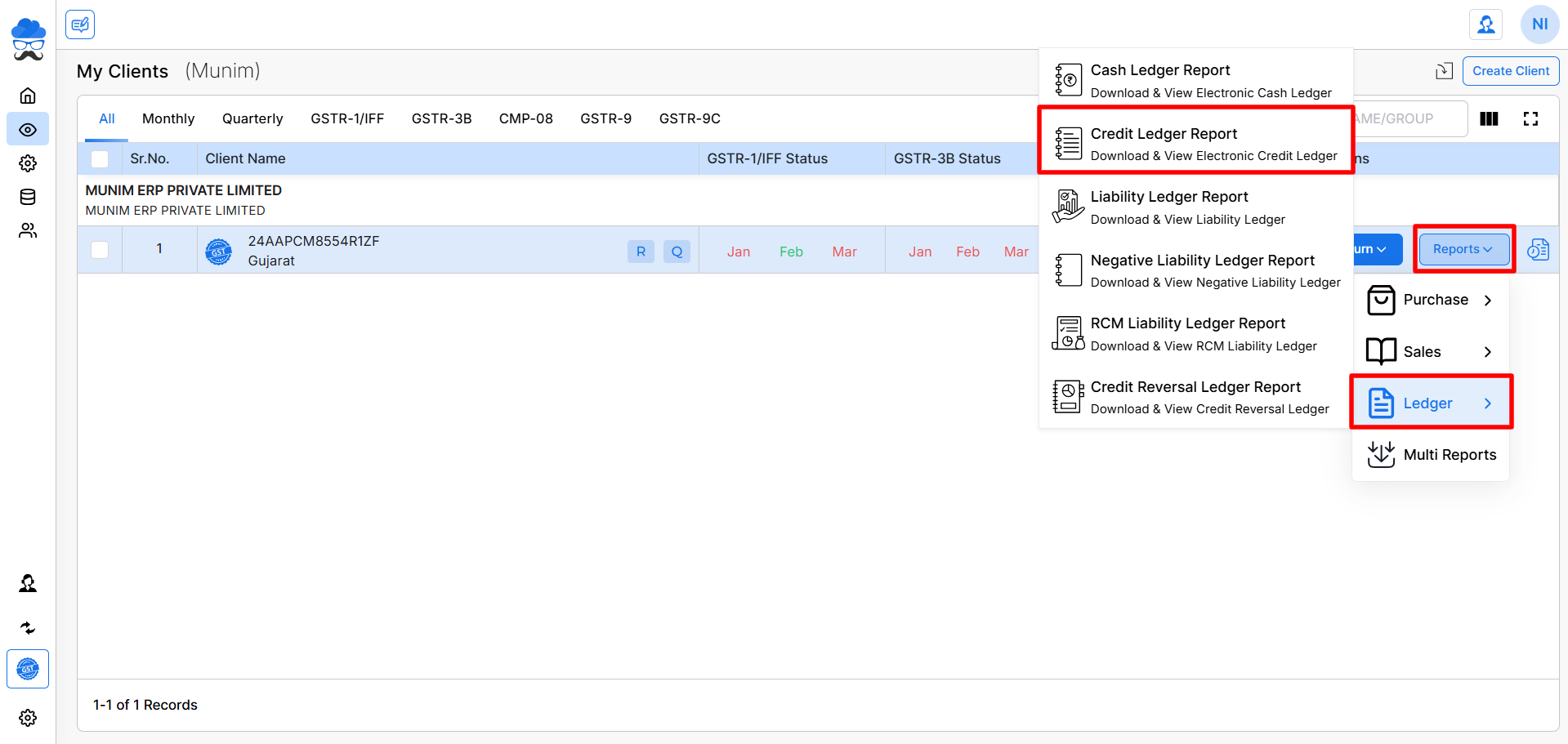Expand the Sales submenu

[x=1430, y=352]
